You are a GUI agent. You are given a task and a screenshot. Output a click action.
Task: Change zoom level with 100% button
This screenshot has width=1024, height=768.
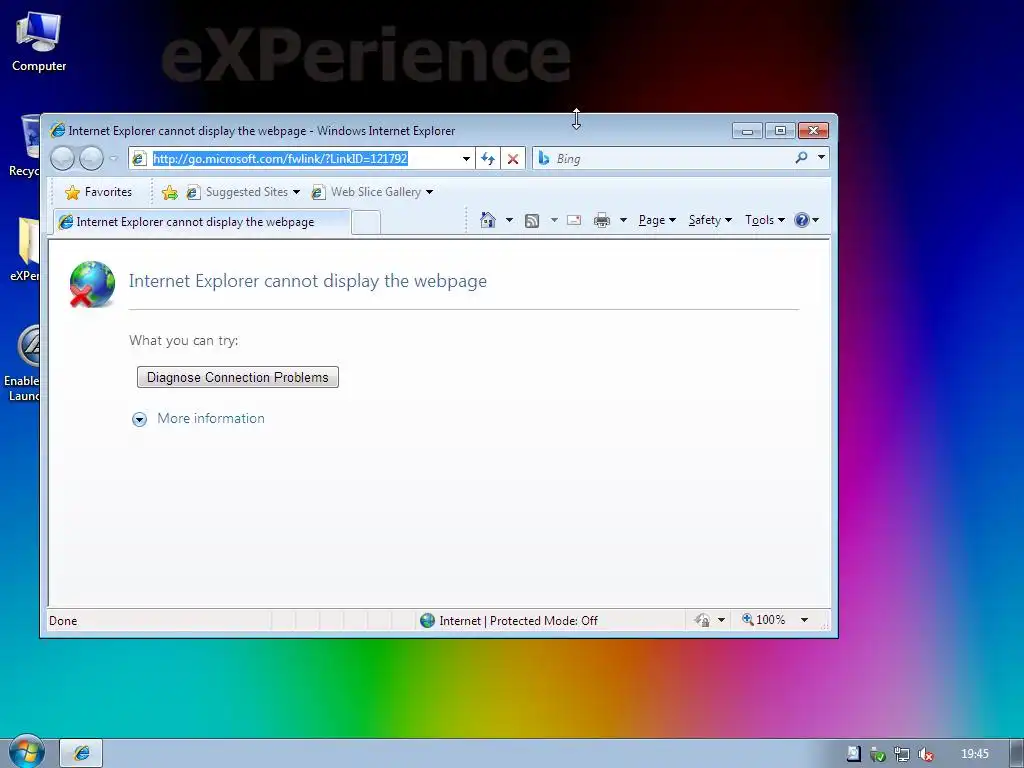click(763, 620)
